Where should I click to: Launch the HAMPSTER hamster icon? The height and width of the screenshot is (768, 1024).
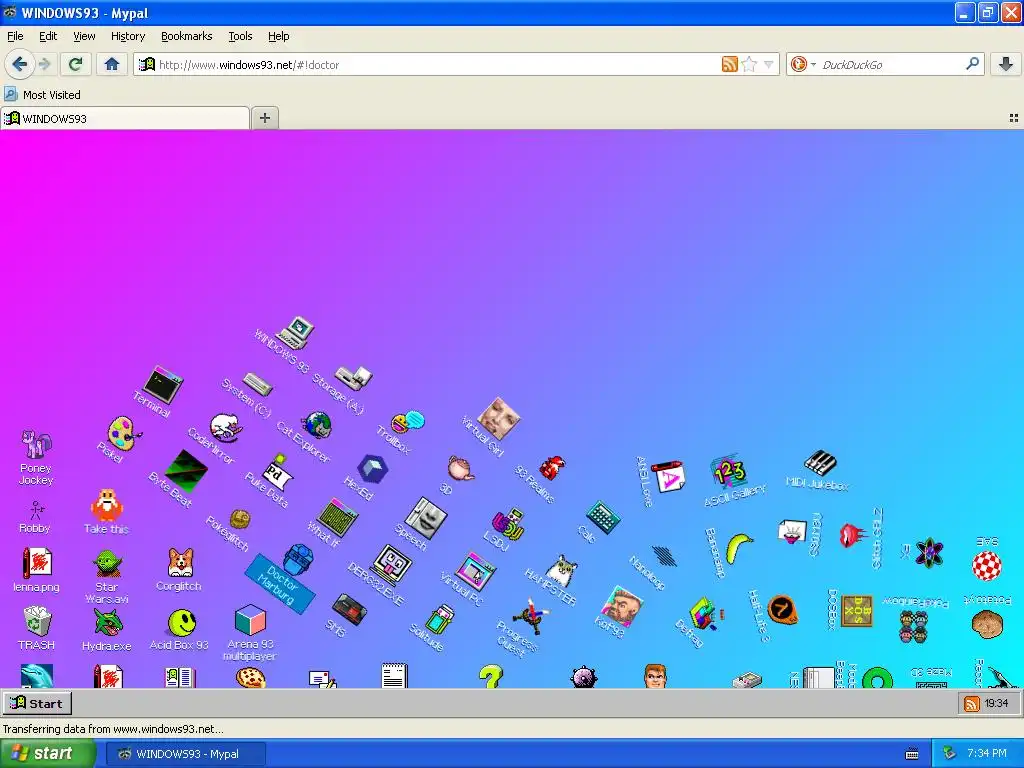562,571
